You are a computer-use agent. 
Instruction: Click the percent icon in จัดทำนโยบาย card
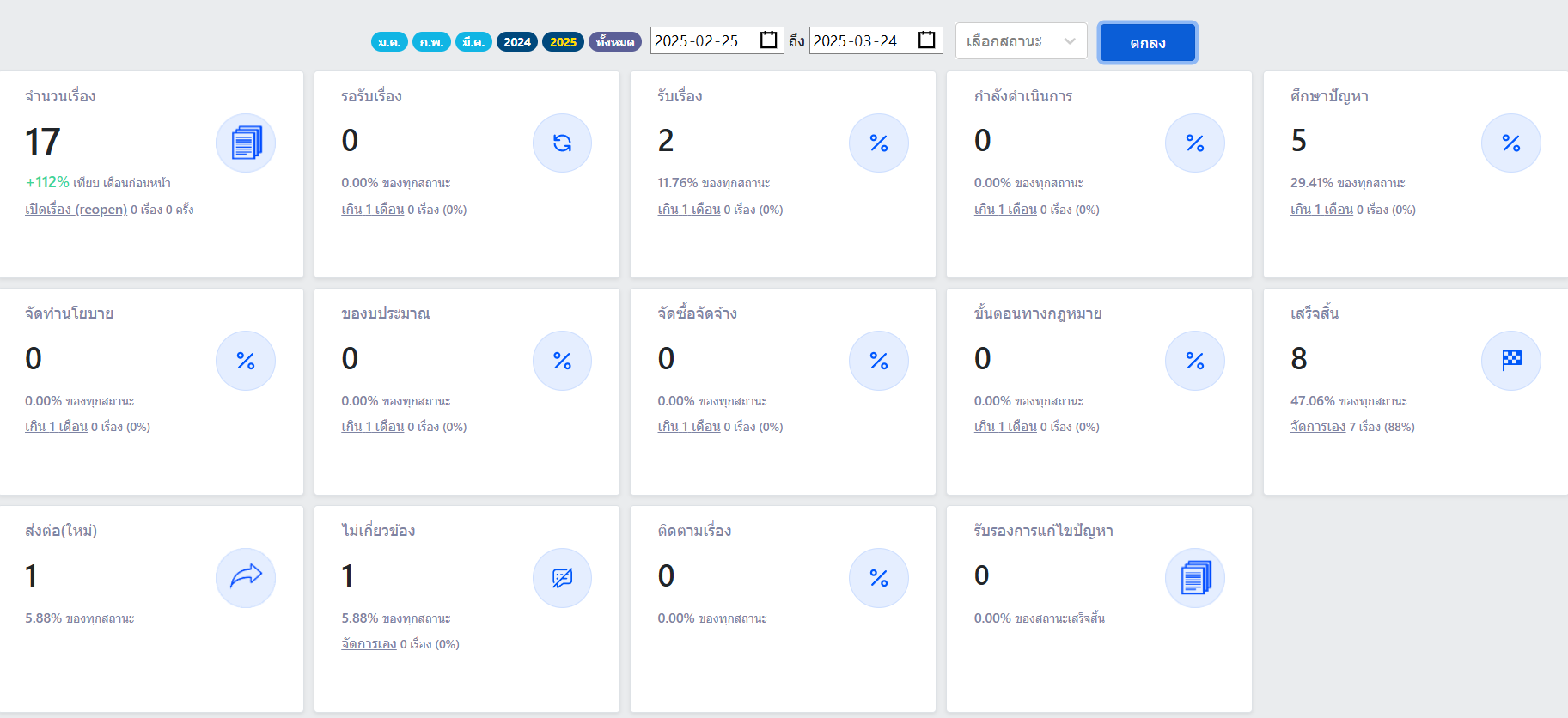(x=246, y=361)
